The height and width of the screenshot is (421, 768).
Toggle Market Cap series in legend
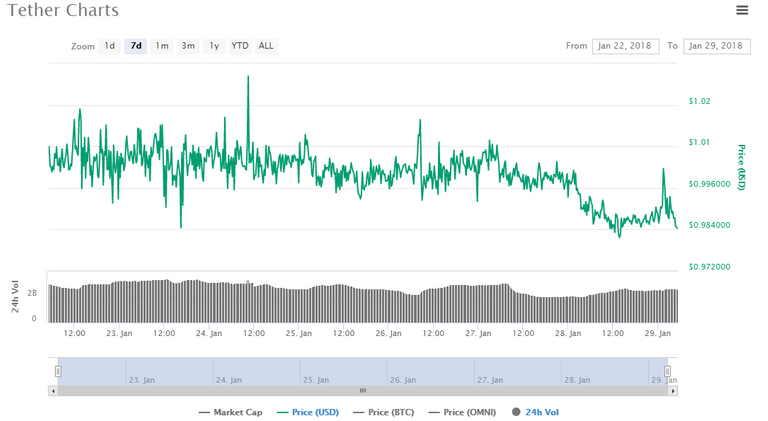click(230, 413)
